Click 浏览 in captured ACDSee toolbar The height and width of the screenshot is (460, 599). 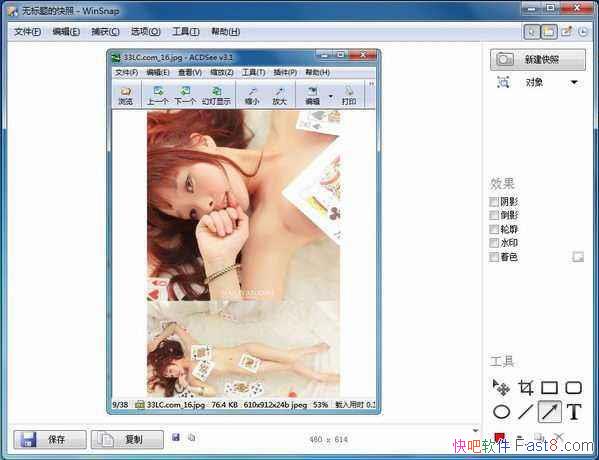[125, 96]
